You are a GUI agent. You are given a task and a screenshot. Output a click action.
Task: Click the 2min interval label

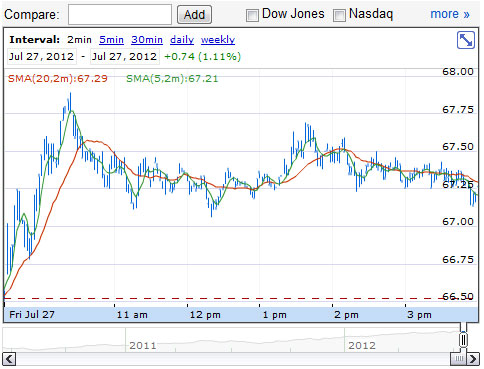tap(79, 40)
